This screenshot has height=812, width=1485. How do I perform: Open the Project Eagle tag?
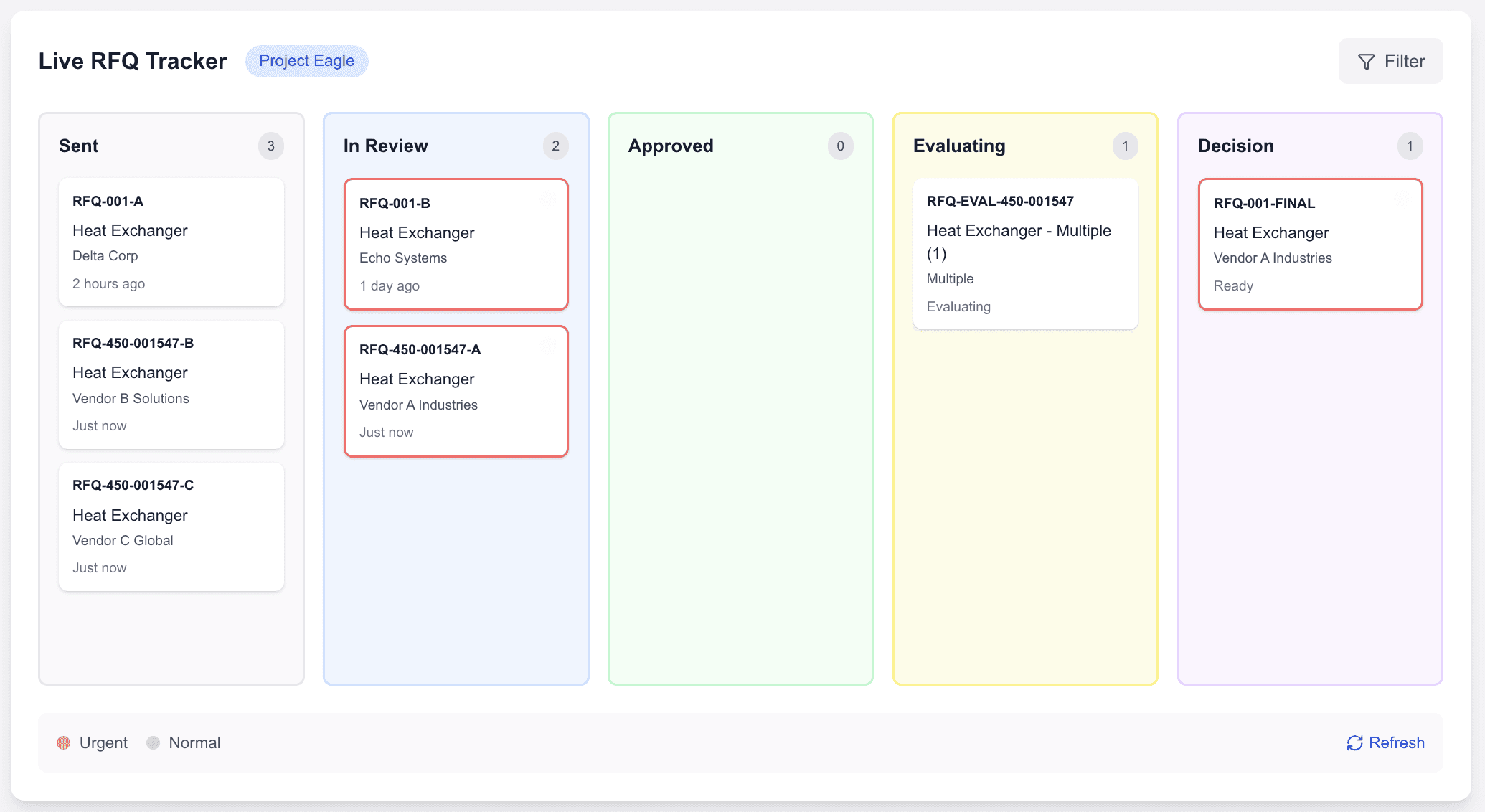coord(306,61)
